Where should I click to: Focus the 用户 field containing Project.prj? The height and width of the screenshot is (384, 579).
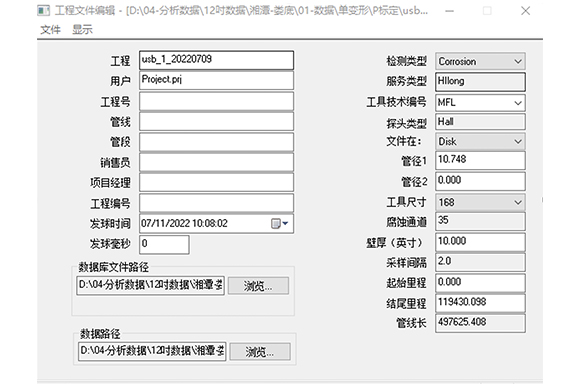[216, 80]
